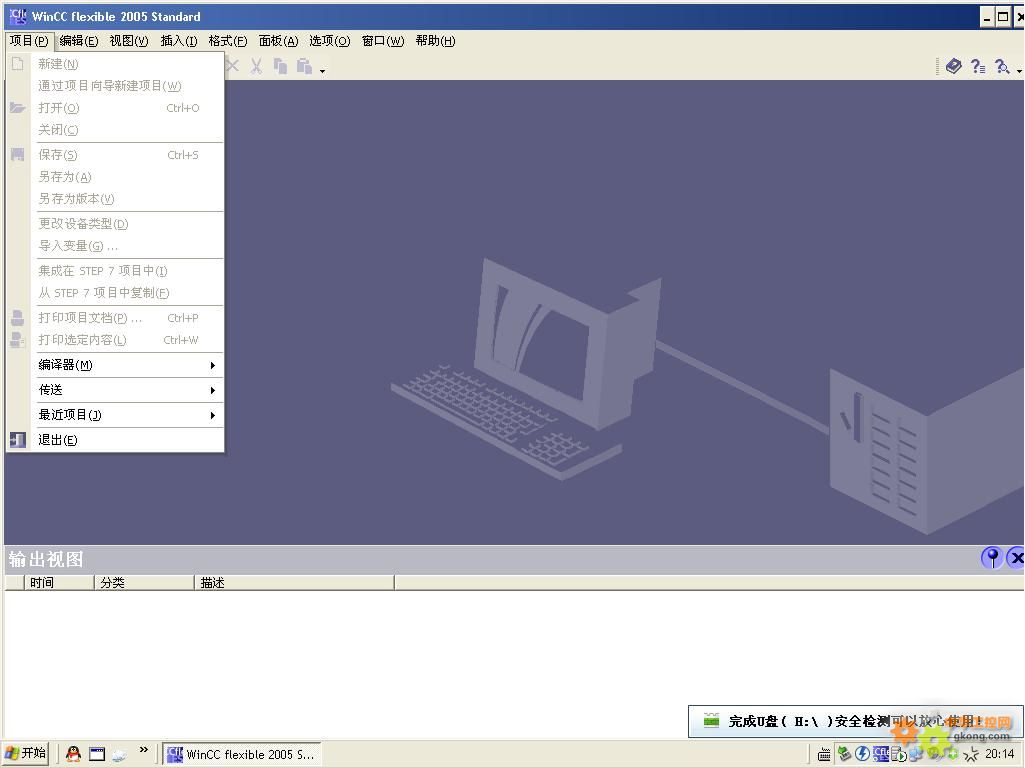Click the Cut scissors toolbar icon

[x=256, y=65]
